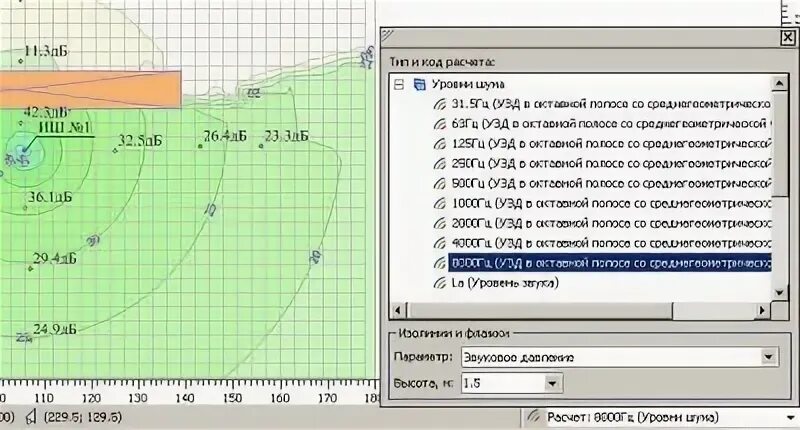The height and width of the screenshot is (430, 800).
Task: Select the highlighted 8000Гц row
Action: (x=610, y=263)
